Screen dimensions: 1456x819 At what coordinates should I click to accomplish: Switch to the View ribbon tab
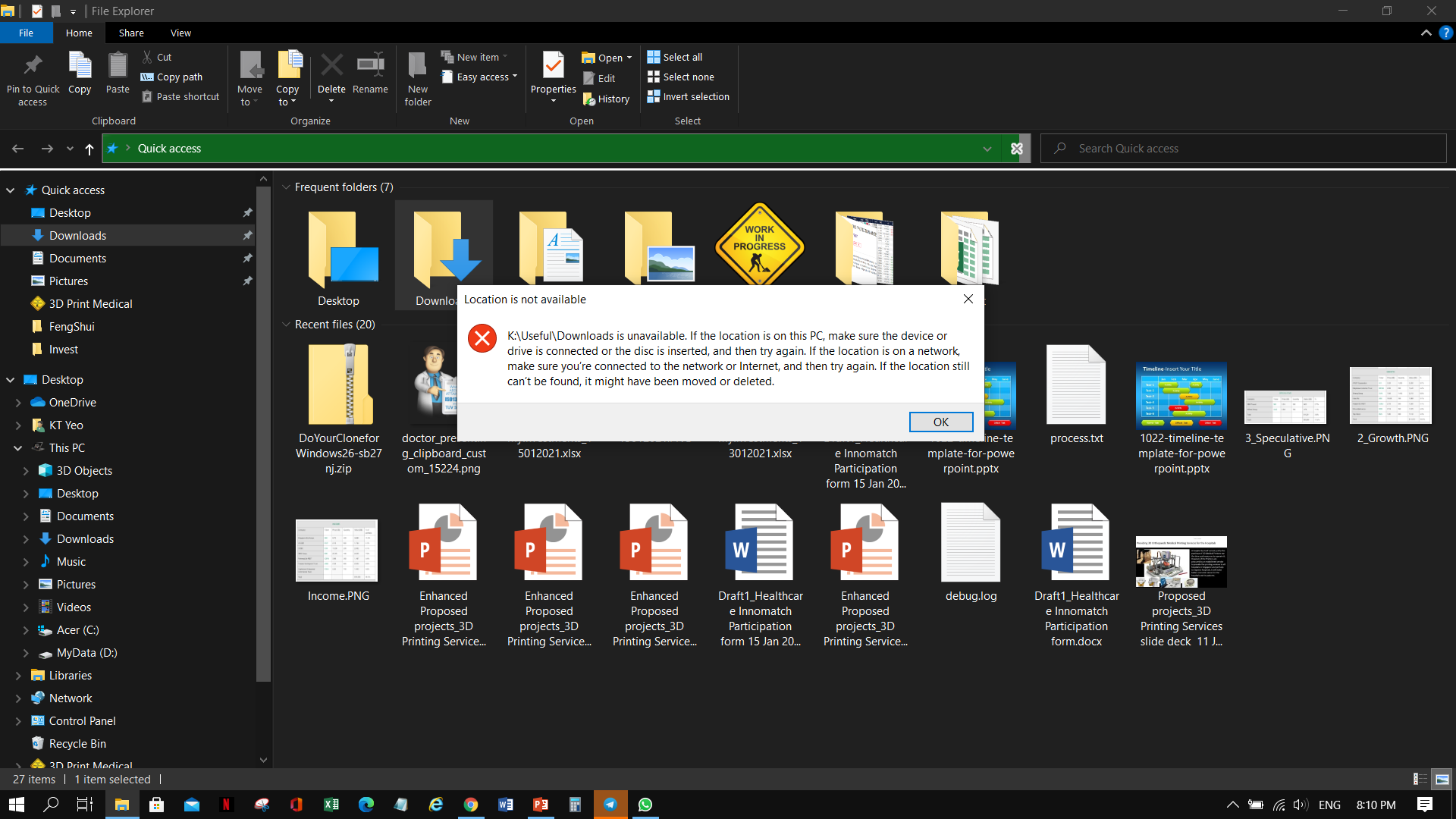[180, 33]
